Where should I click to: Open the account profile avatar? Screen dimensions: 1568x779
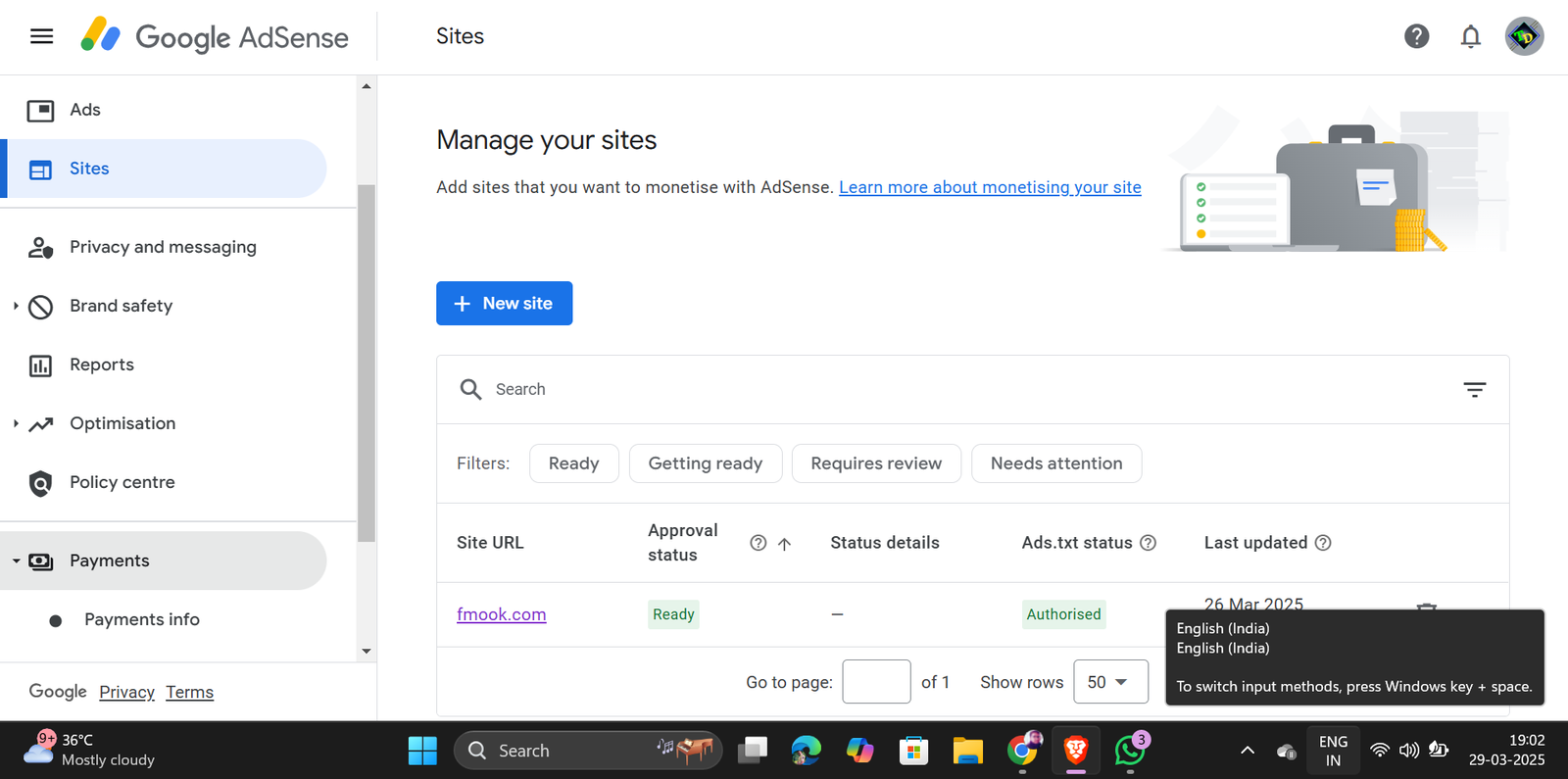(x=1524, y=36)
